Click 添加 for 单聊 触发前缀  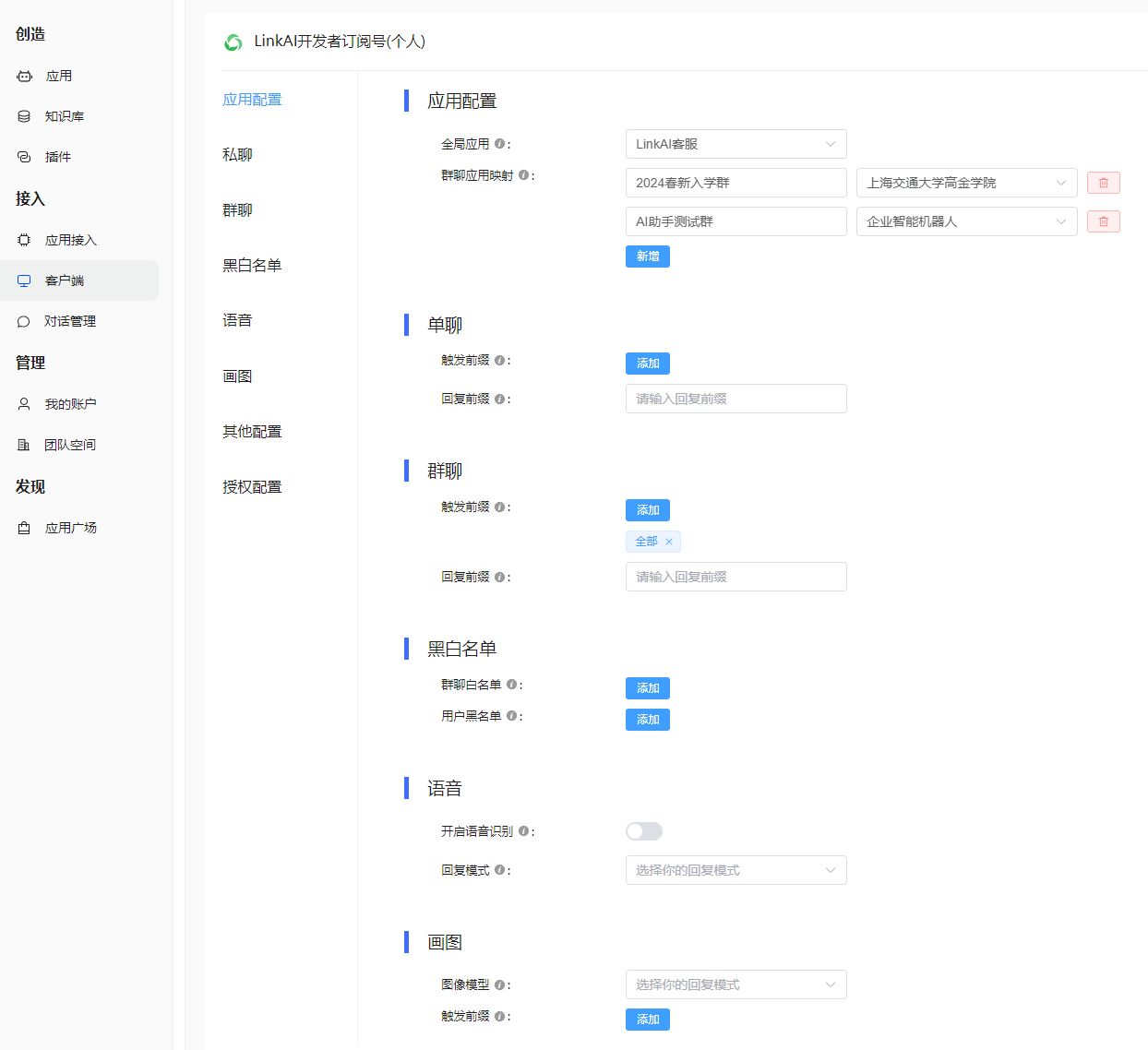coord(648,364)
